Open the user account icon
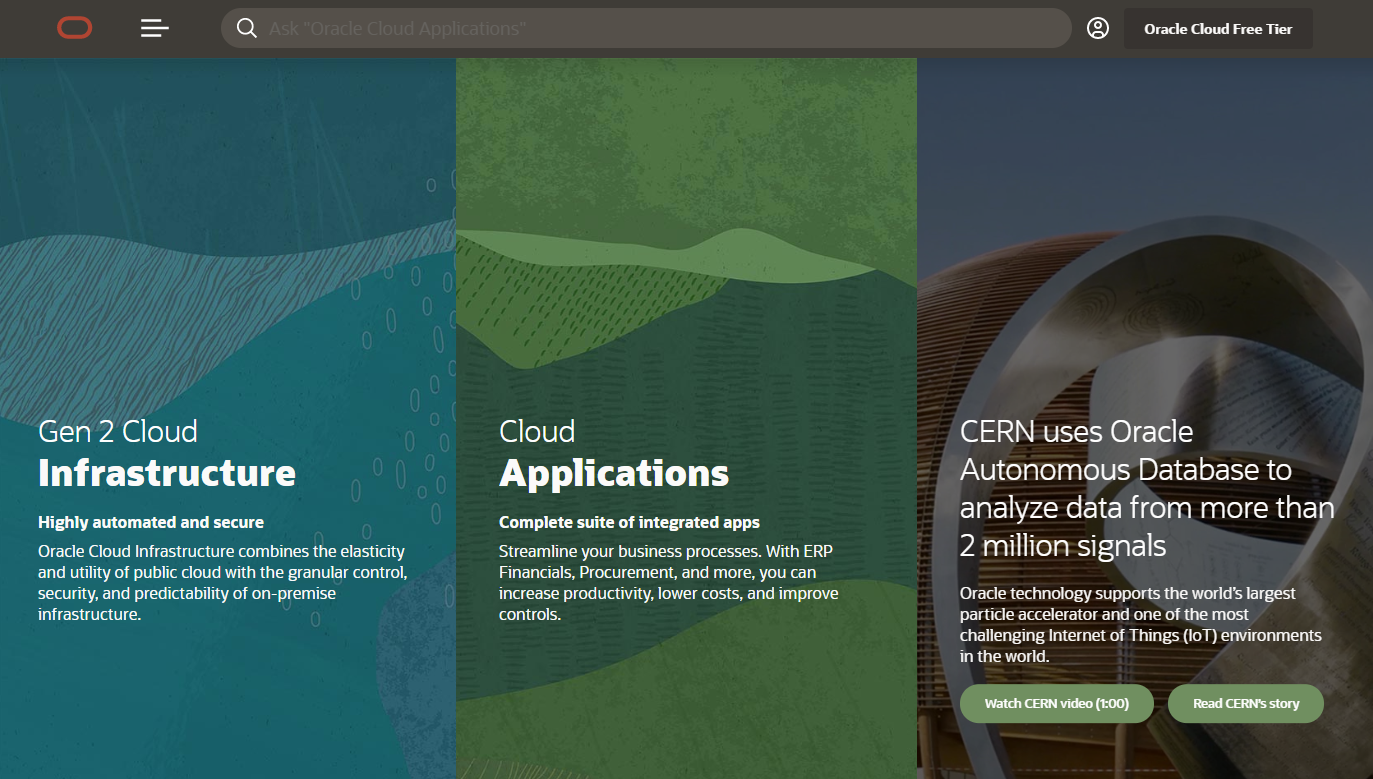The height and width of the screenshot is (779, 1373). pyautogui.click(x=1098, y=28)
